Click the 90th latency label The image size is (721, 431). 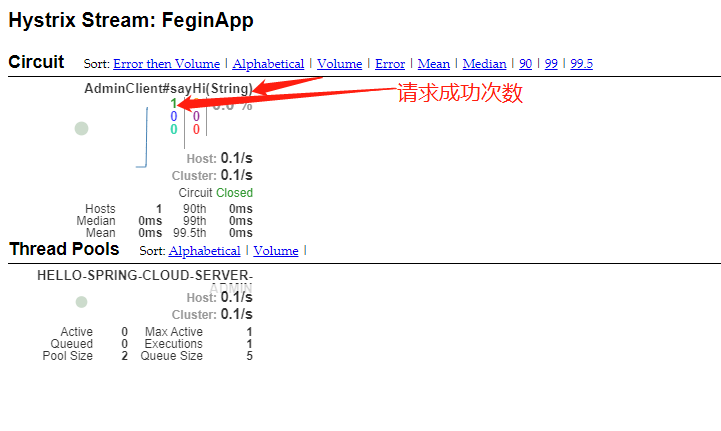click(x=195, y=209)
